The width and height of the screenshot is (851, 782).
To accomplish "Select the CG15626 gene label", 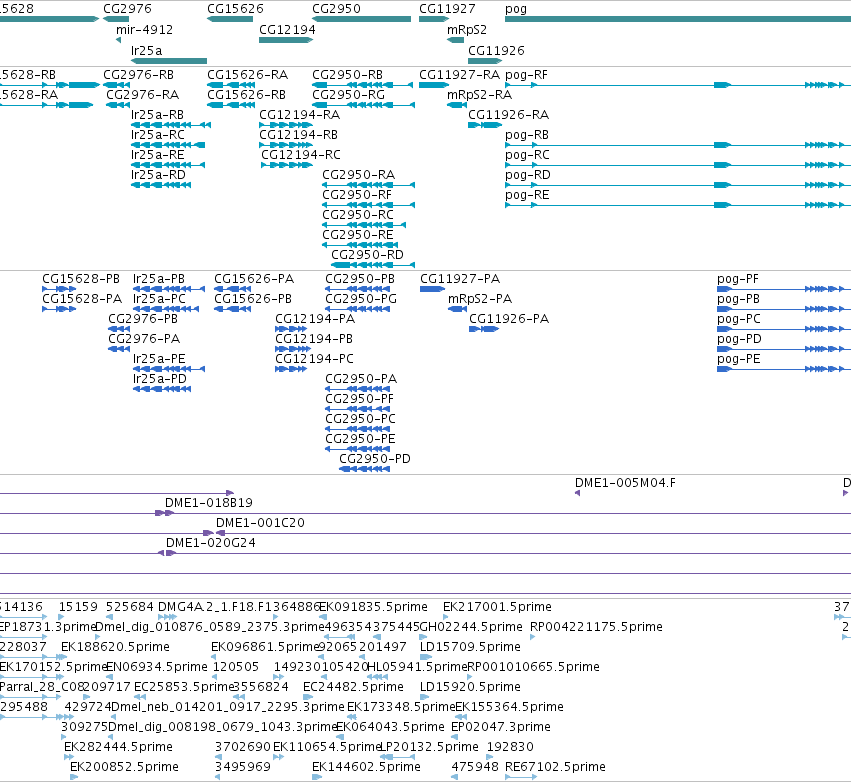I will pyautogui.click(x=235, y=9).
